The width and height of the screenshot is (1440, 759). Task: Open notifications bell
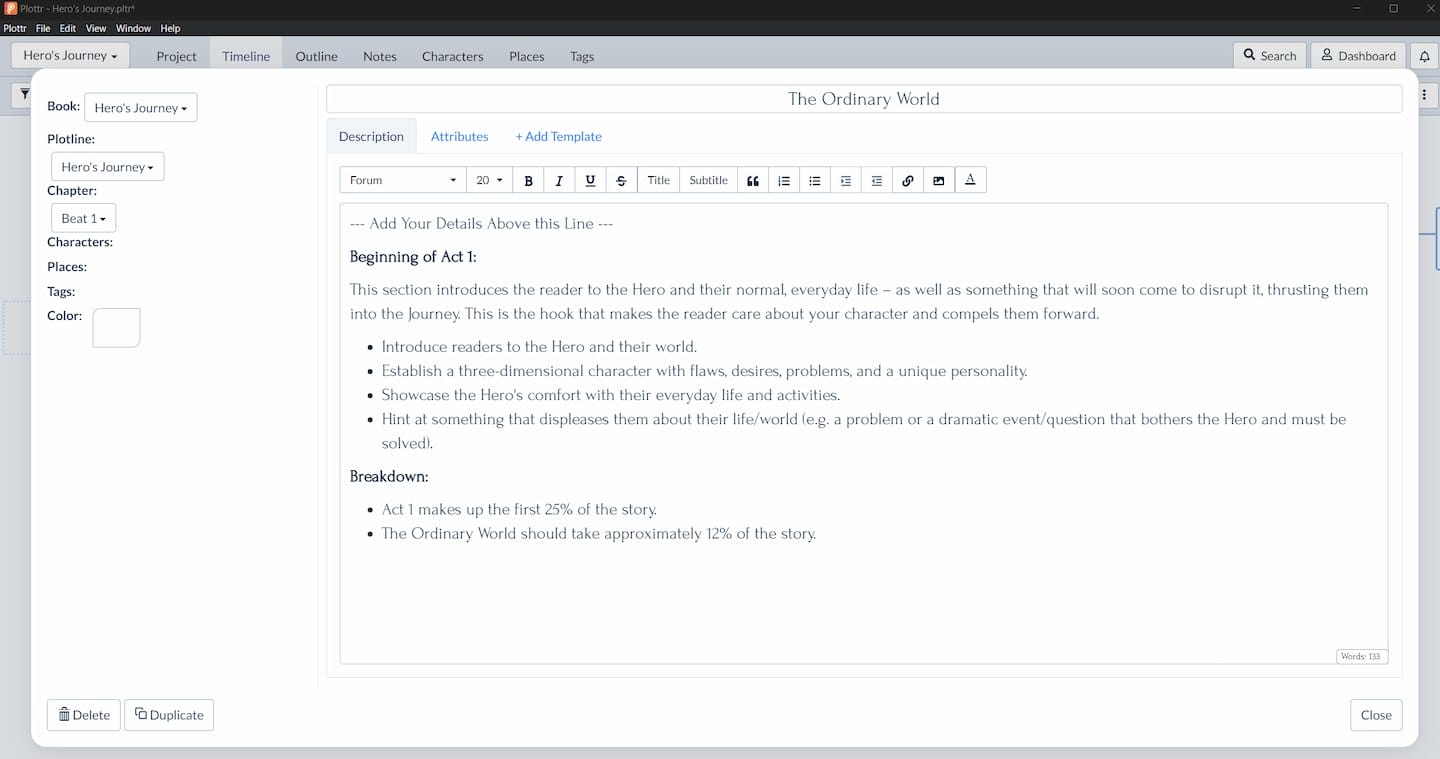tap(1424, 56)
